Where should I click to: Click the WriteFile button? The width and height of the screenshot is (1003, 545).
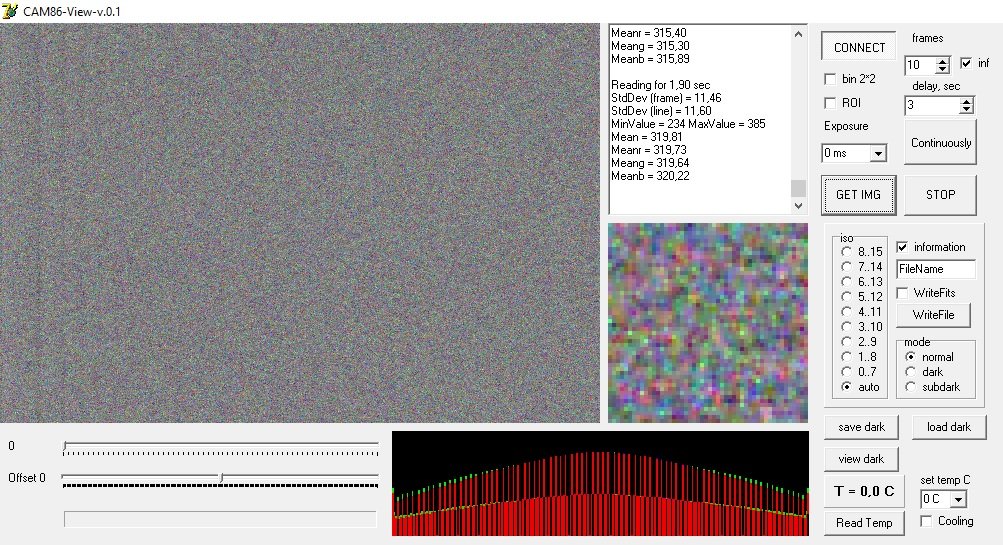[933, 315]
